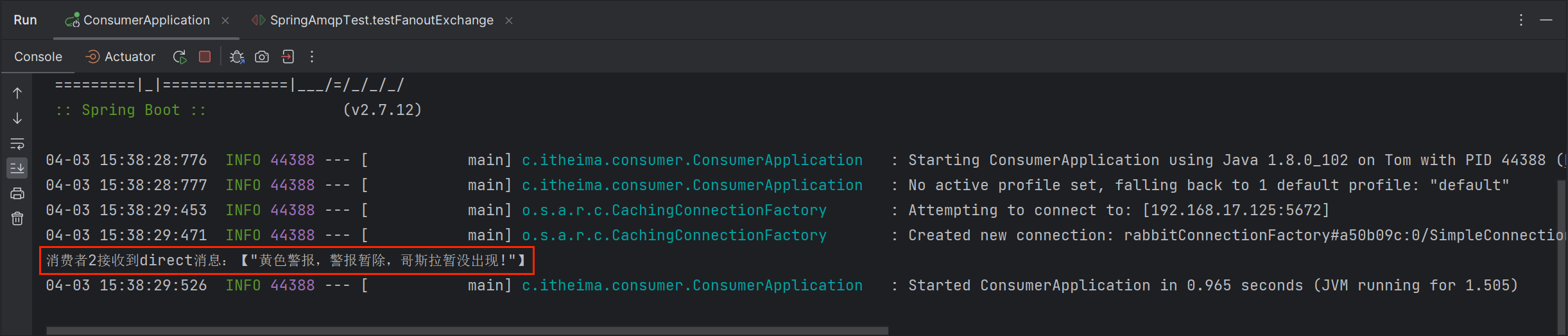Click the up arrow in console gutter

tap(17, 93)
